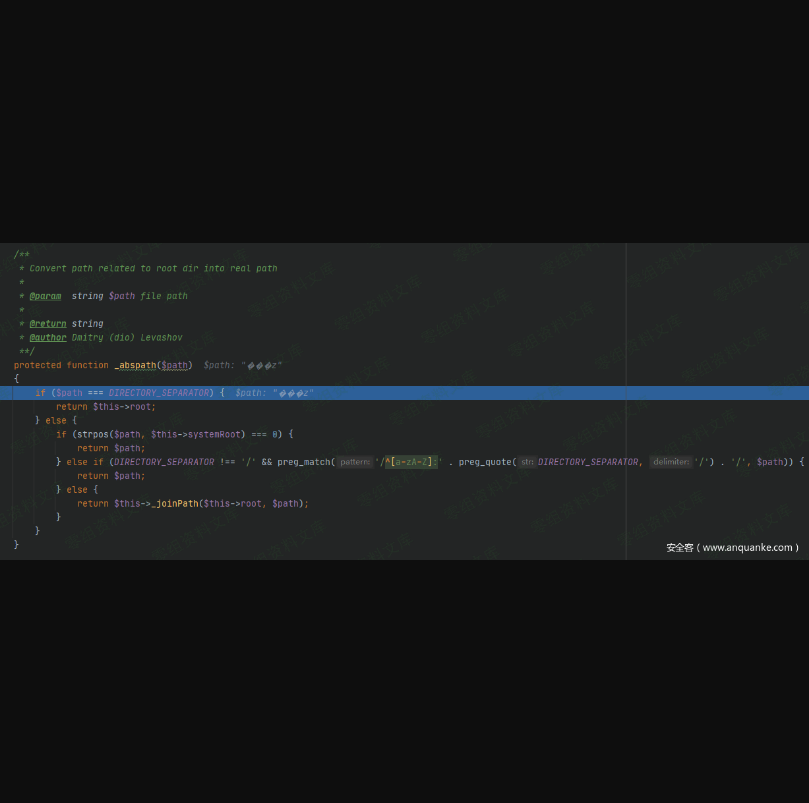809x803 pixels.
Task: Click the 'Dmitry (dio) Levashov' author name
Action: click(x=126, y=338)
